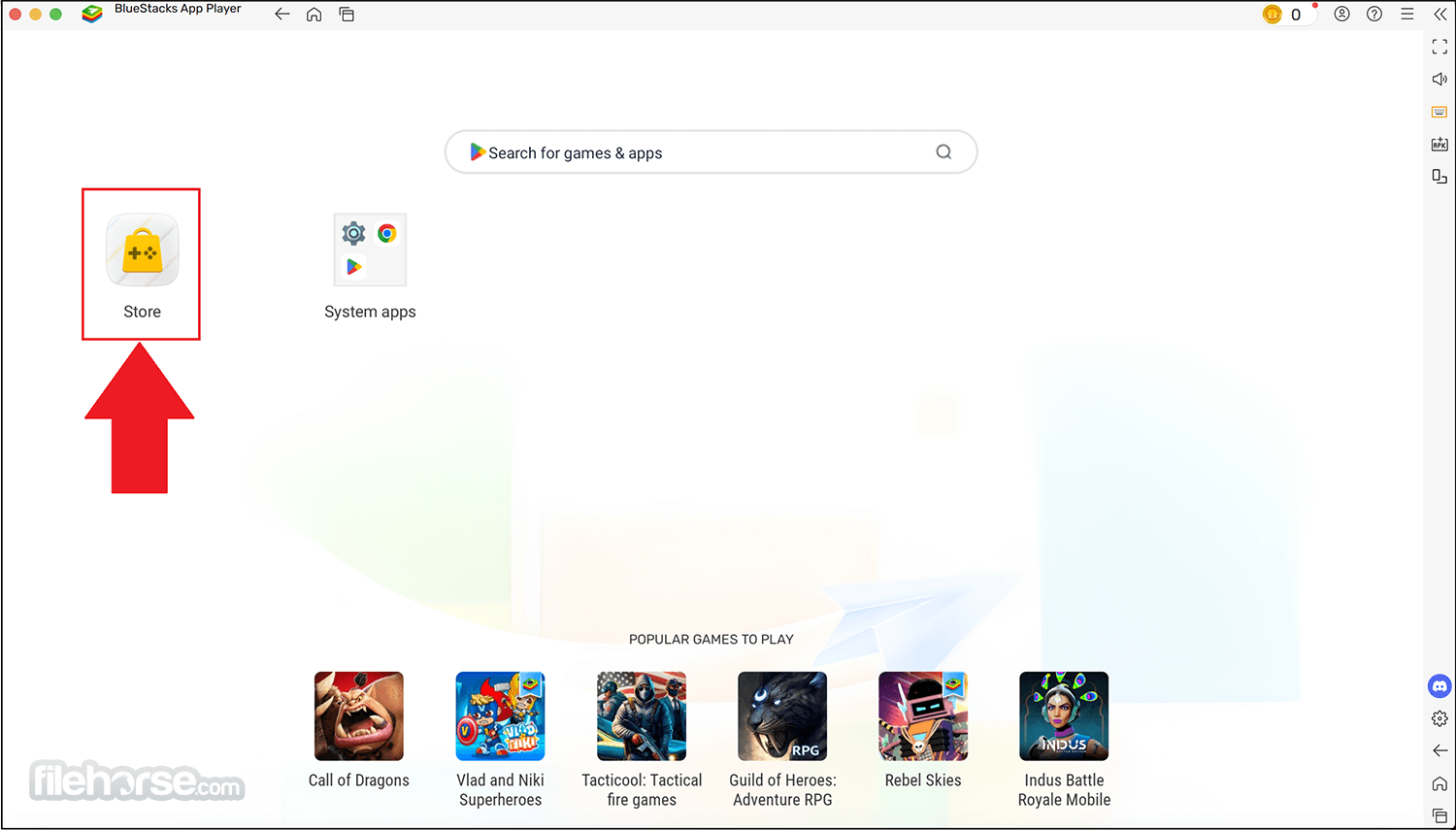Click the Store label text
This screenshot has height=830, width=1456.
click(143, 312)
